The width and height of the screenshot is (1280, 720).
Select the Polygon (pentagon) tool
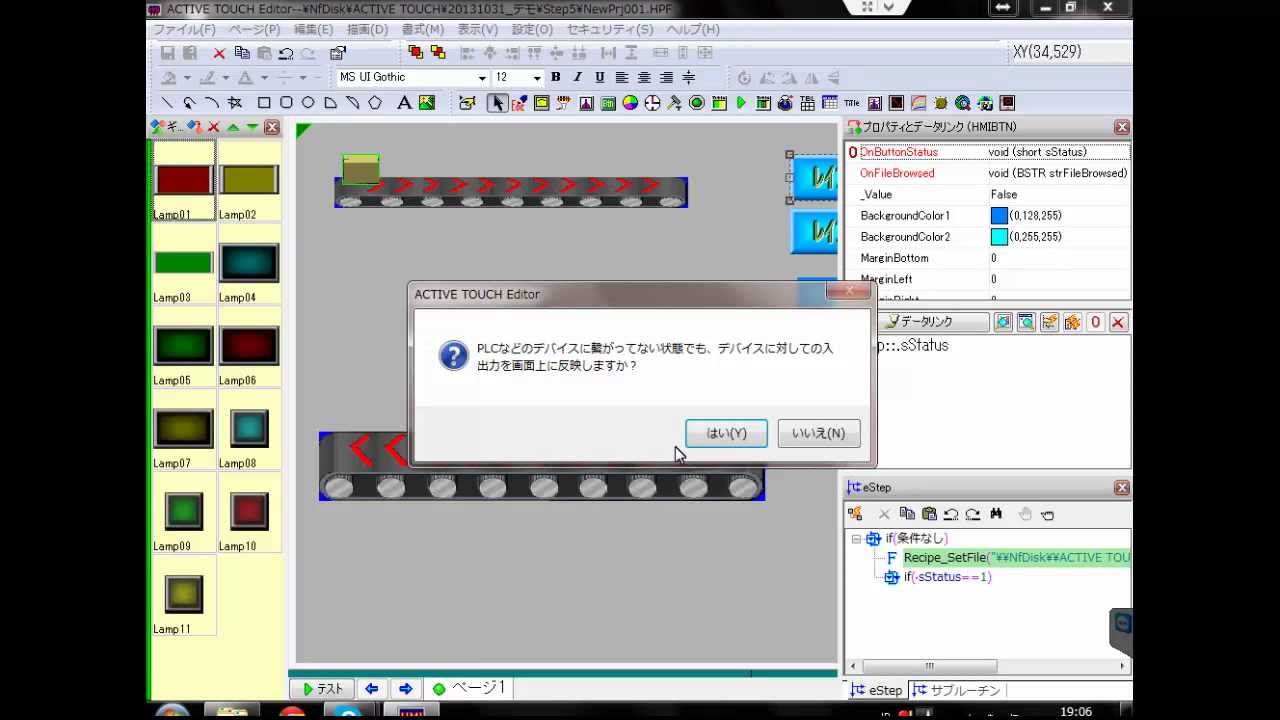coord(375,103)
